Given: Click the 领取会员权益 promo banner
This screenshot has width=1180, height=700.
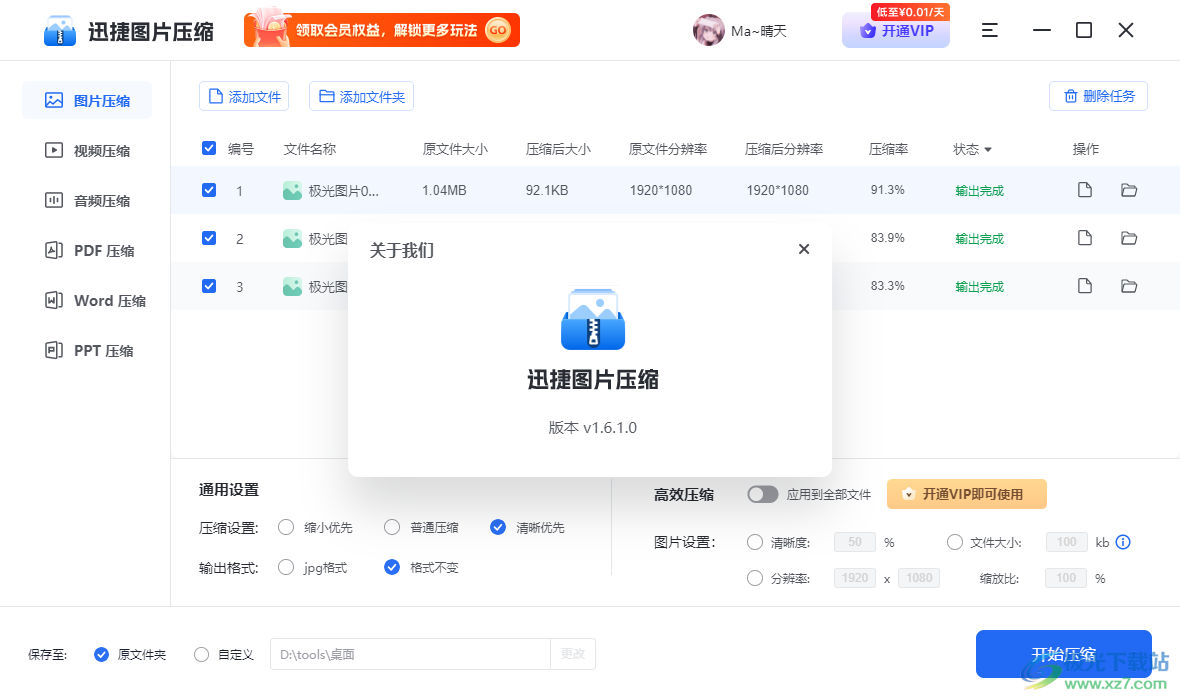Looking at the screenshot, I should pyautogui.click(x=382, y=30).
